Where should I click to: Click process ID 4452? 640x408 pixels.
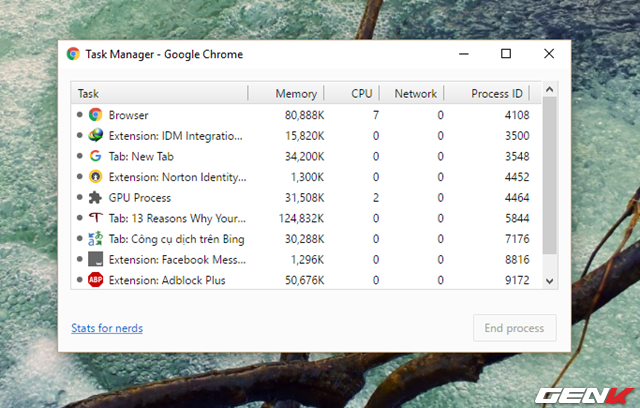[x=517, y=177]
